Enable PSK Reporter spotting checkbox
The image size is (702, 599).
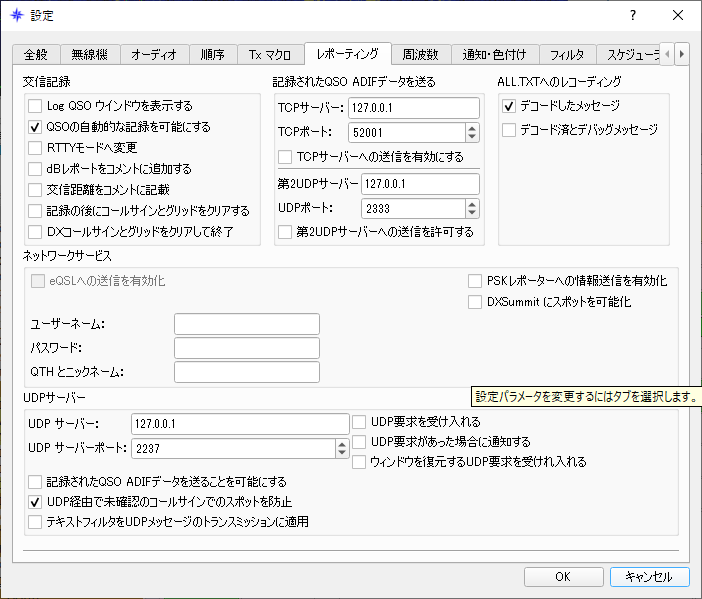point(476,281)
